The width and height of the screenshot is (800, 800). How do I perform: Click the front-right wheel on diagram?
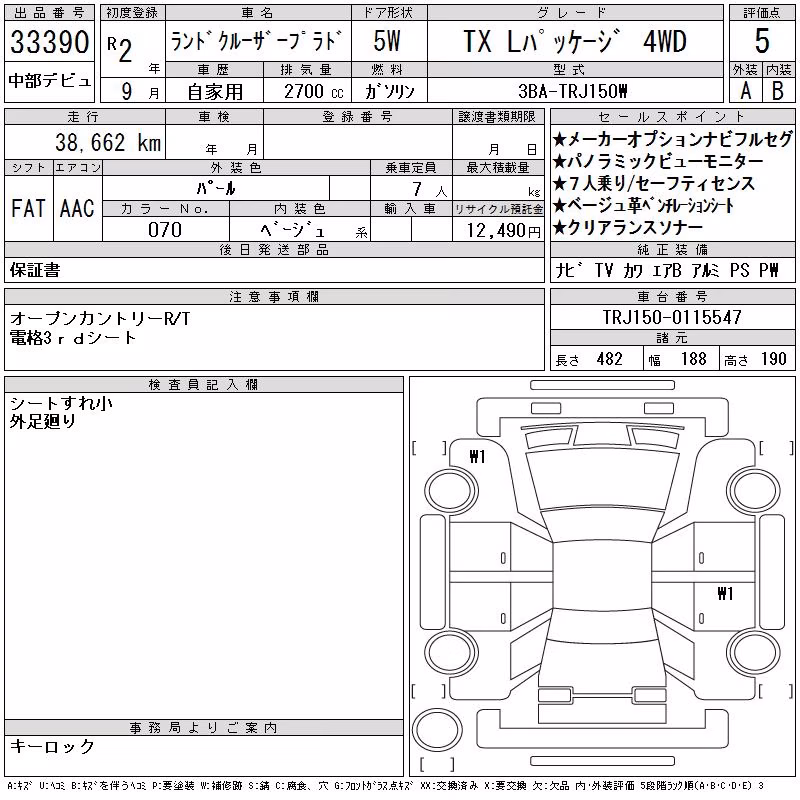754,492
